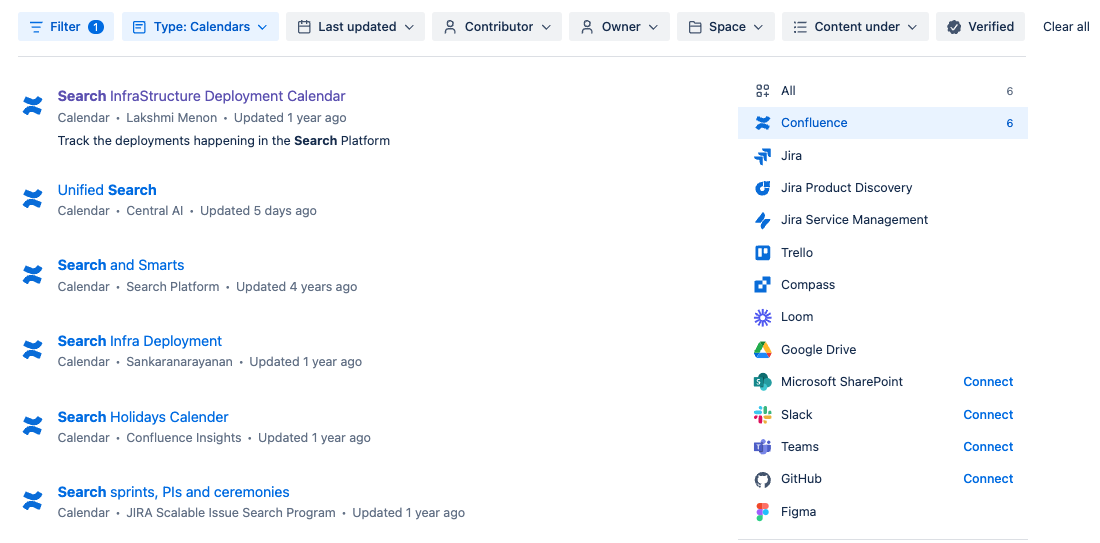The width and height of the screenshot is (1100, 543).
Task: Select the Google Drive filter
Action: coord(883,349)
